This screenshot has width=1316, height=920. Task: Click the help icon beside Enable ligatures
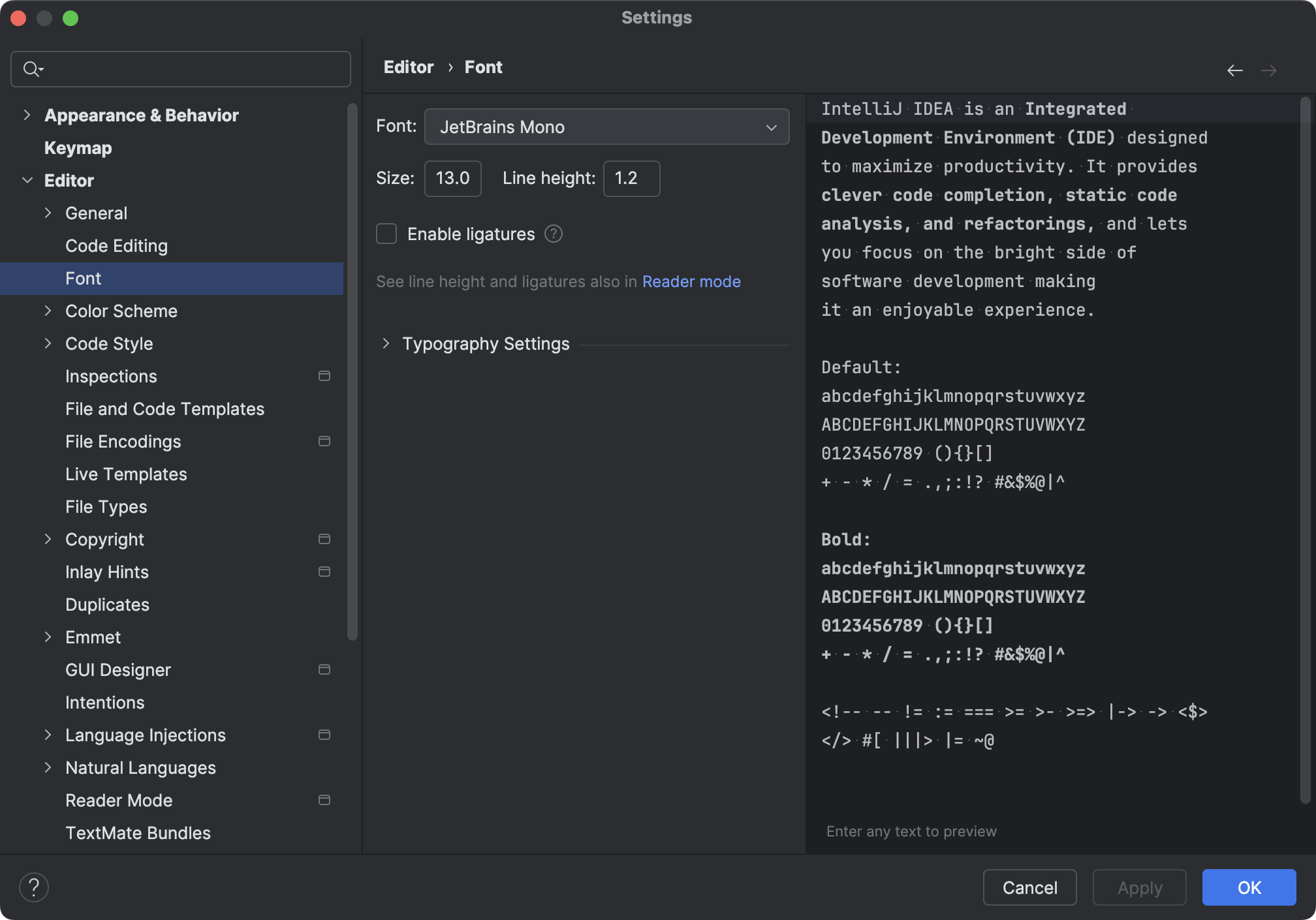tap(553, 234)
